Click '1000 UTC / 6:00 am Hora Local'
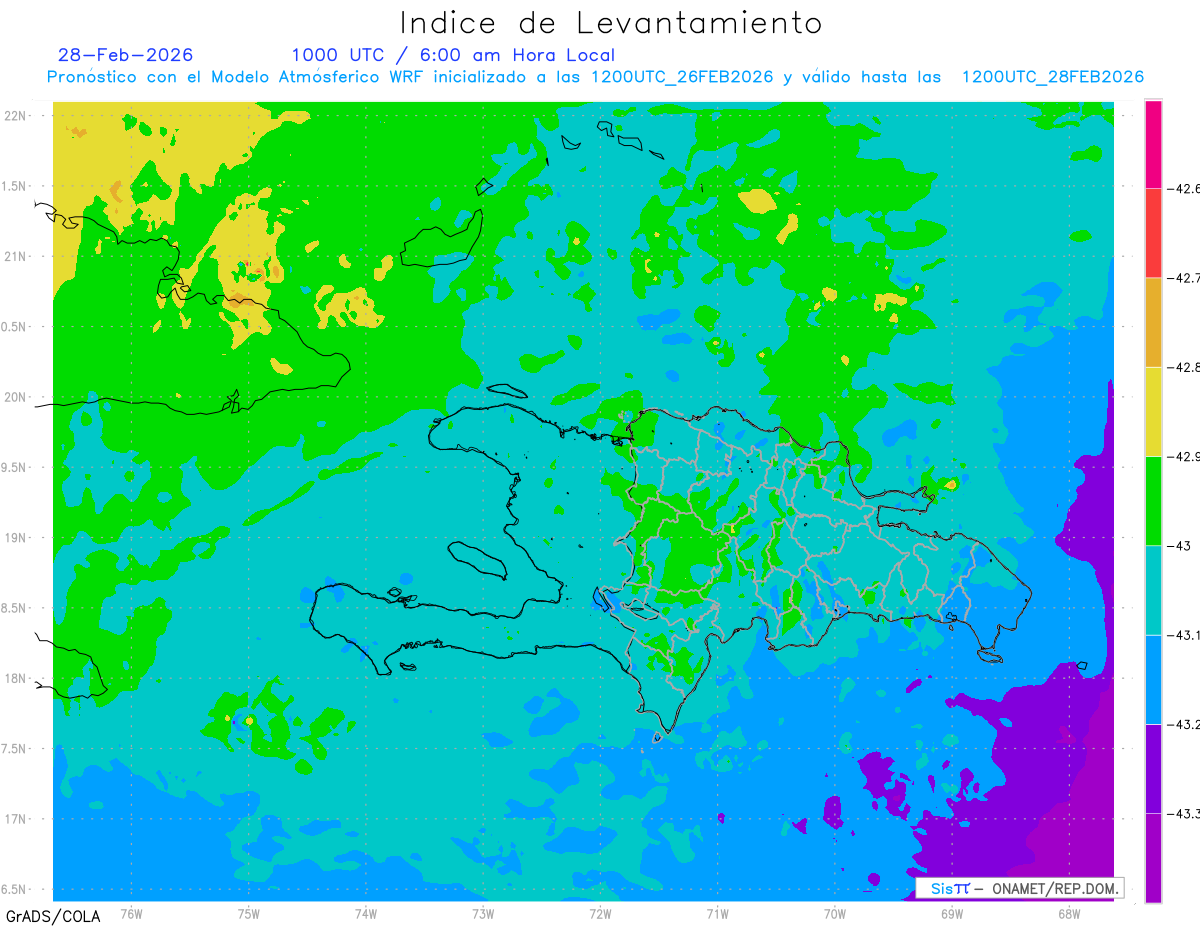The height and width of the screenshot is (927, 1200). point(453,55)
